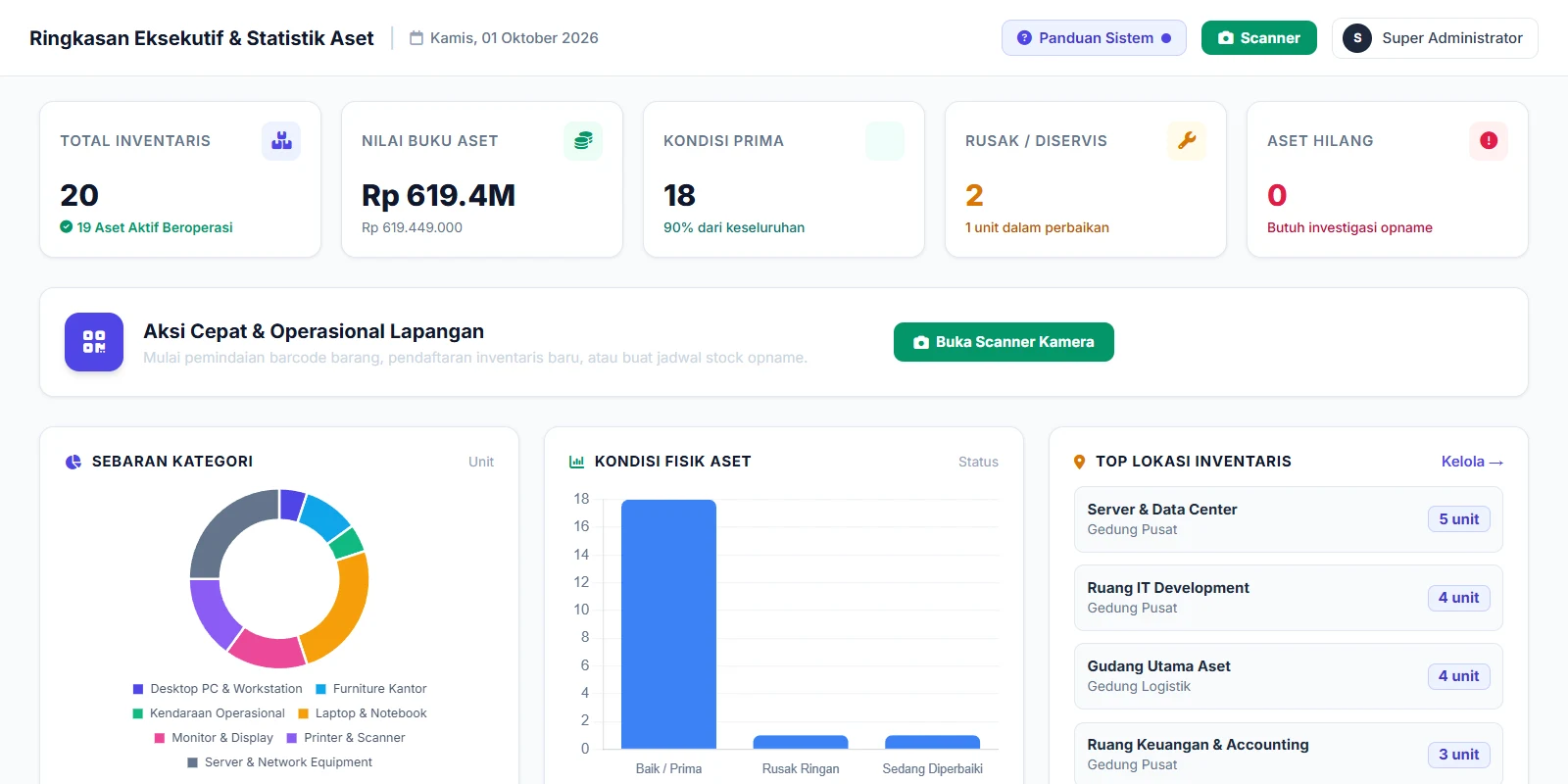Screen dimensions: 1568x784
Task: Click the 3 unit badge for Ruang Keuangan
Action: (1458, 755)
